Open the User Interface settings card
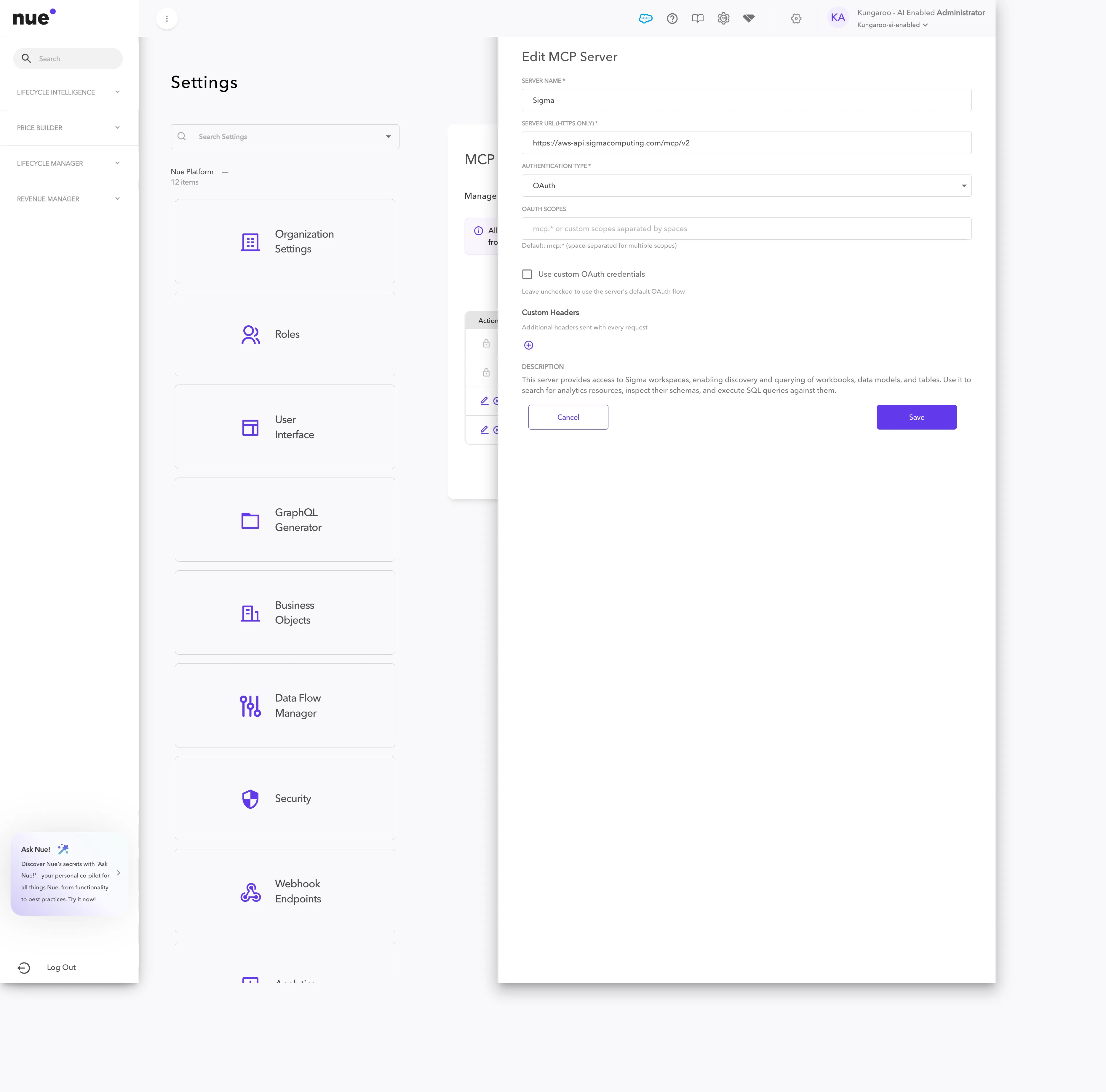Image resolution: width=1106 pixels, height=1092 pixels. click(285, 427)
